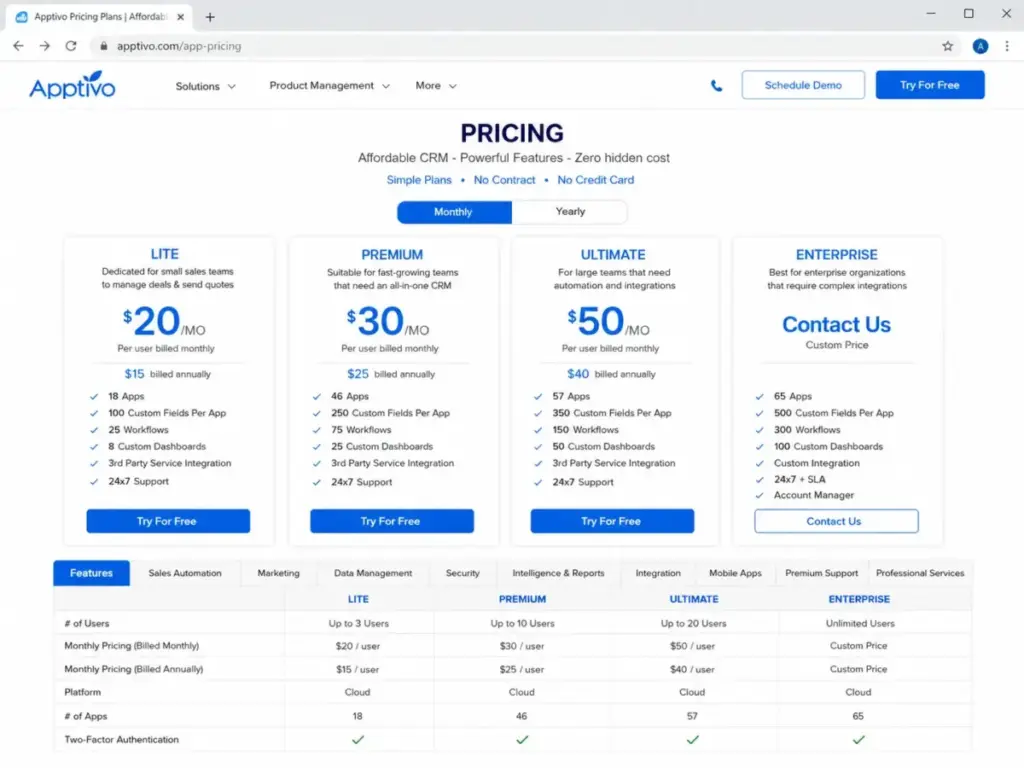Click the large Contact Us heading
The image size is (1024, 768).
click(837, 325)
